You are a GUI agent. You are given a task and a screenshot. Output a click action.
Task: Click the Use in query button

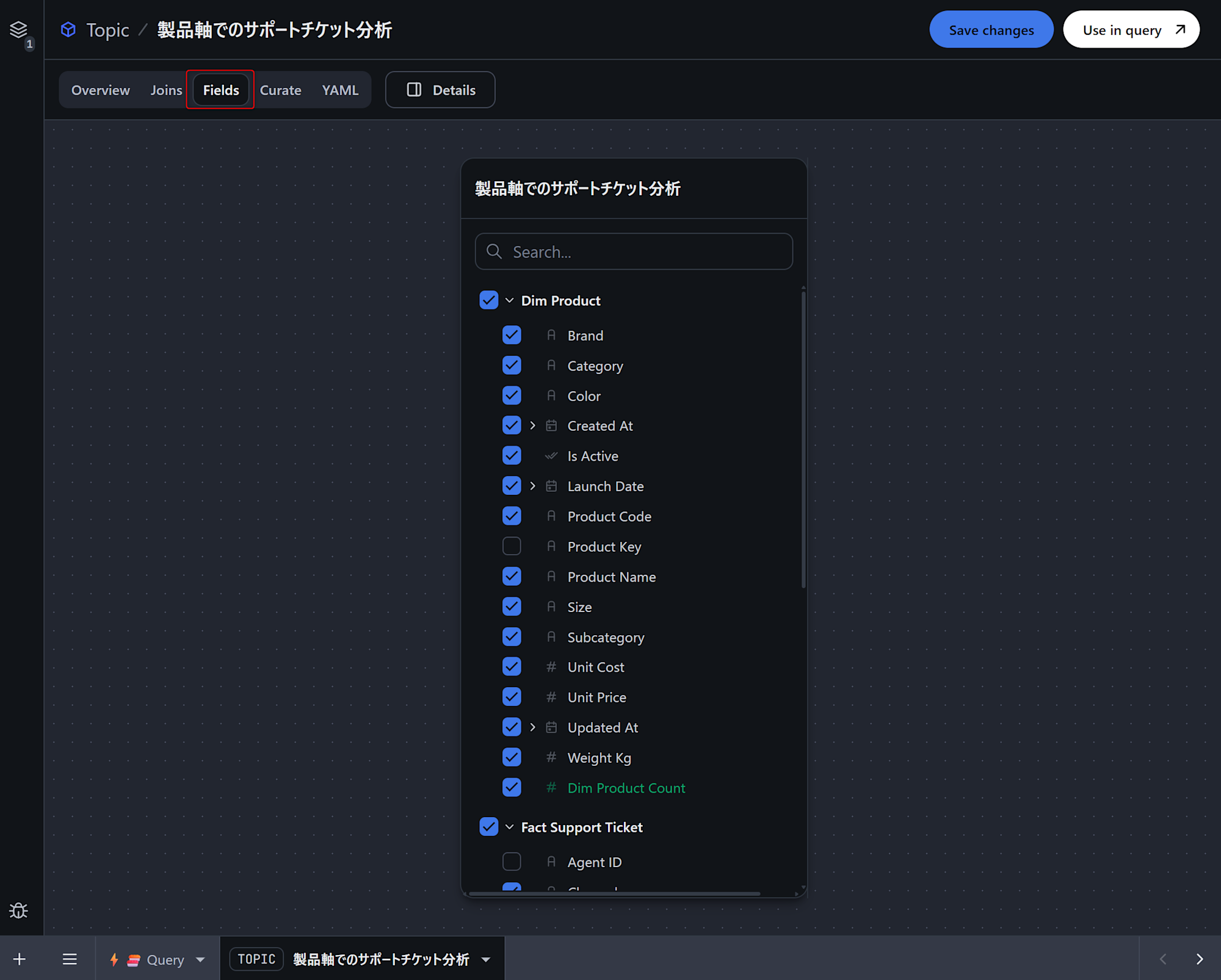tap(1131, 30)
